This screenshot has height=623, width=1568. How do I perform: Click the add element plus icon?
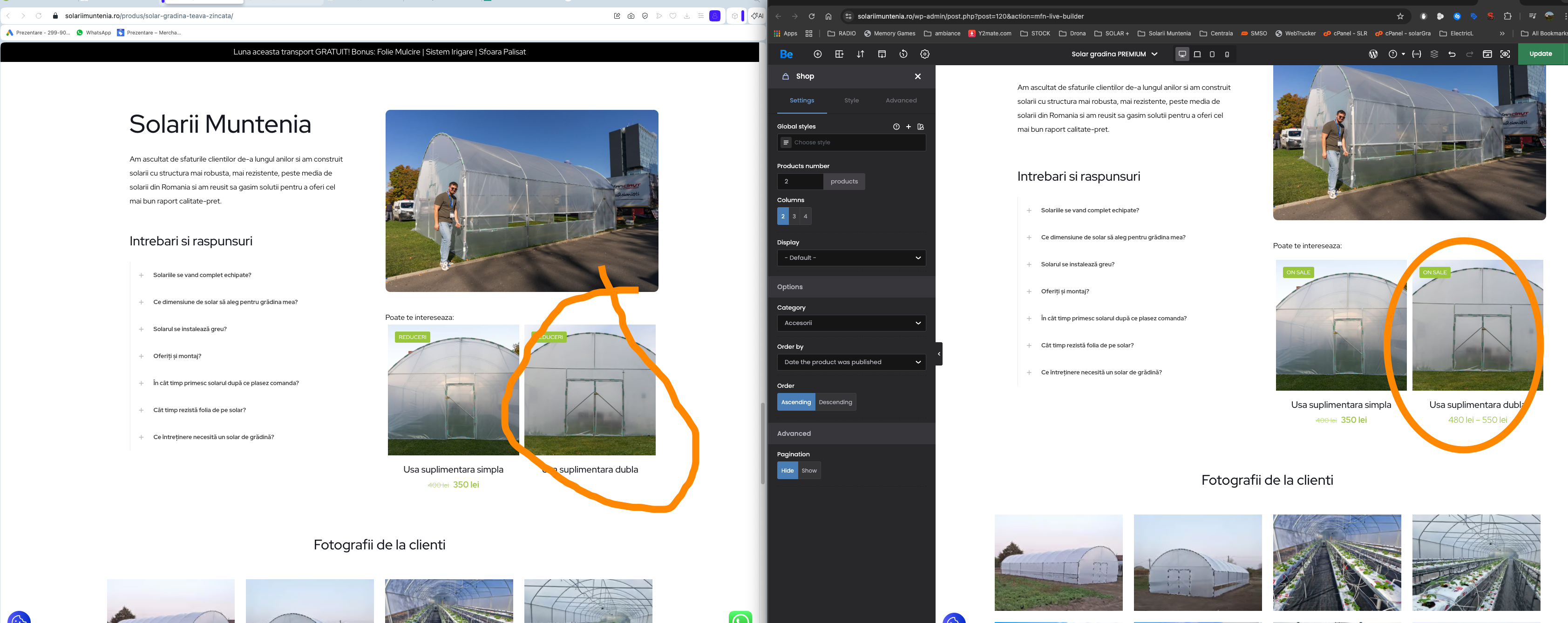click(817, 54)
